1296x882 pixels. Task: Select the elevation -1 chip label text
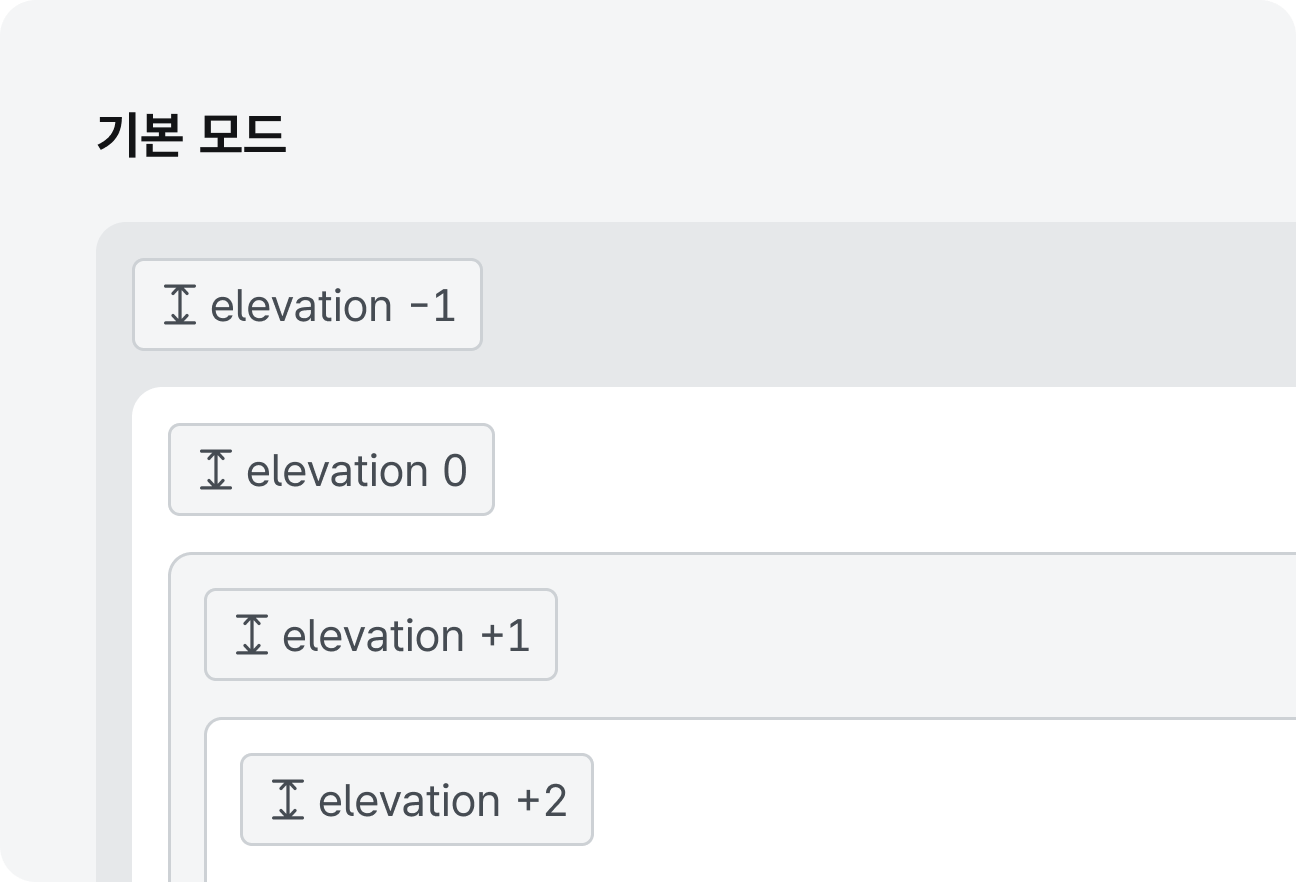[x=333, y=306]
